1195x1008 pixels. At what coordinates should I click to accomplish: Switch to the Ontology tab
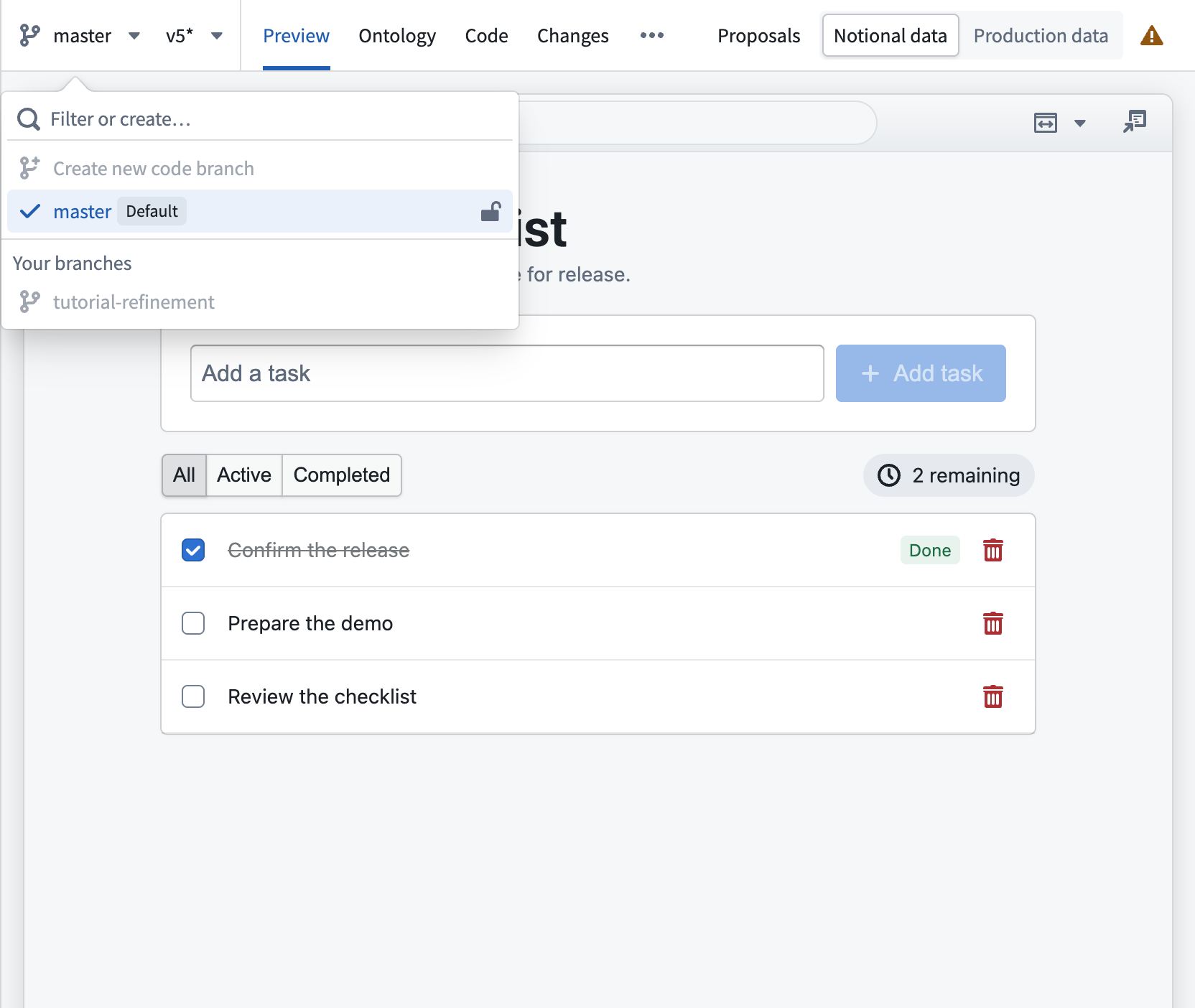[x=397, y=35]
